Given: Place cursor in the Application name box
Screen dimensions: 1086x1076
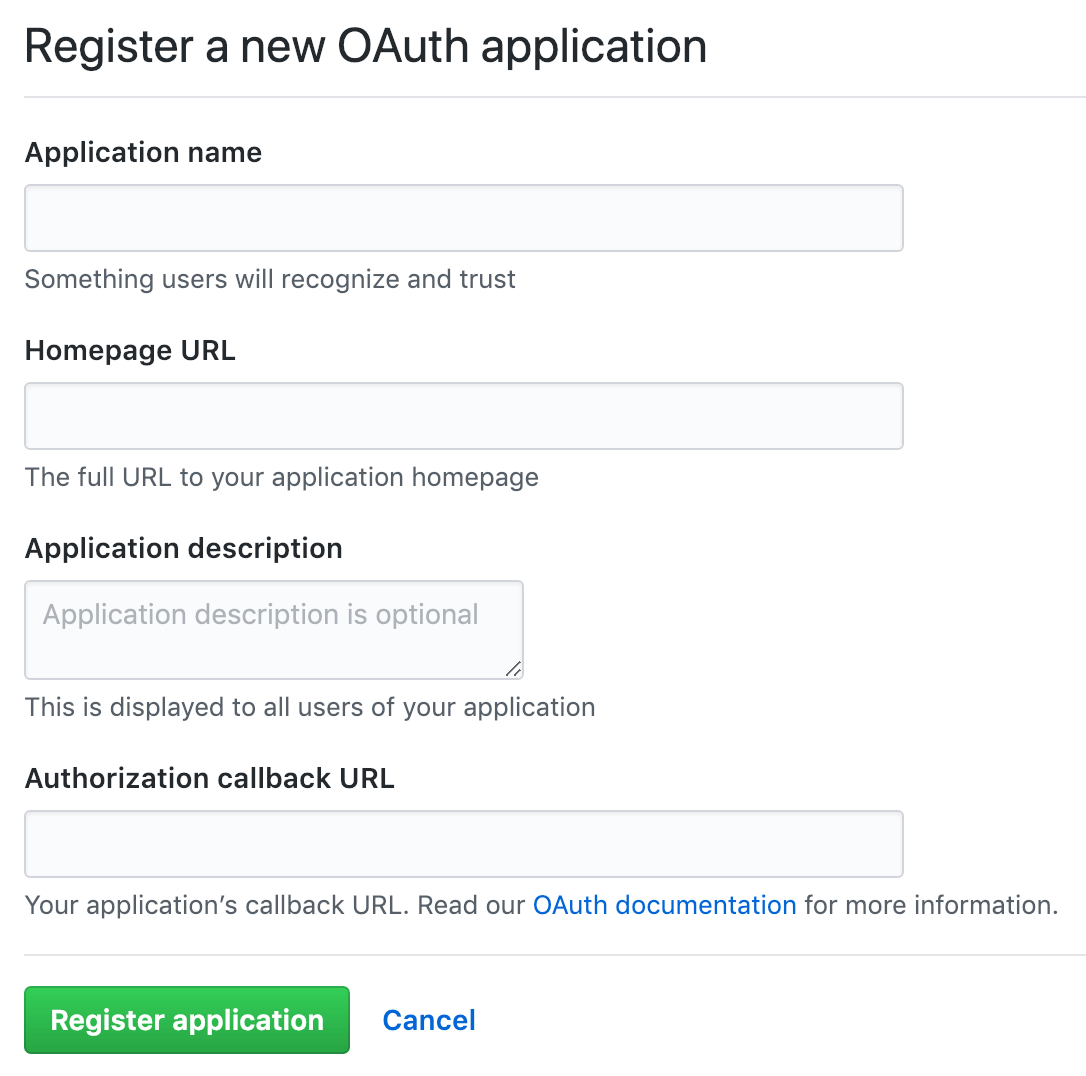Looking at the screenshot, I should click(463, 217).
